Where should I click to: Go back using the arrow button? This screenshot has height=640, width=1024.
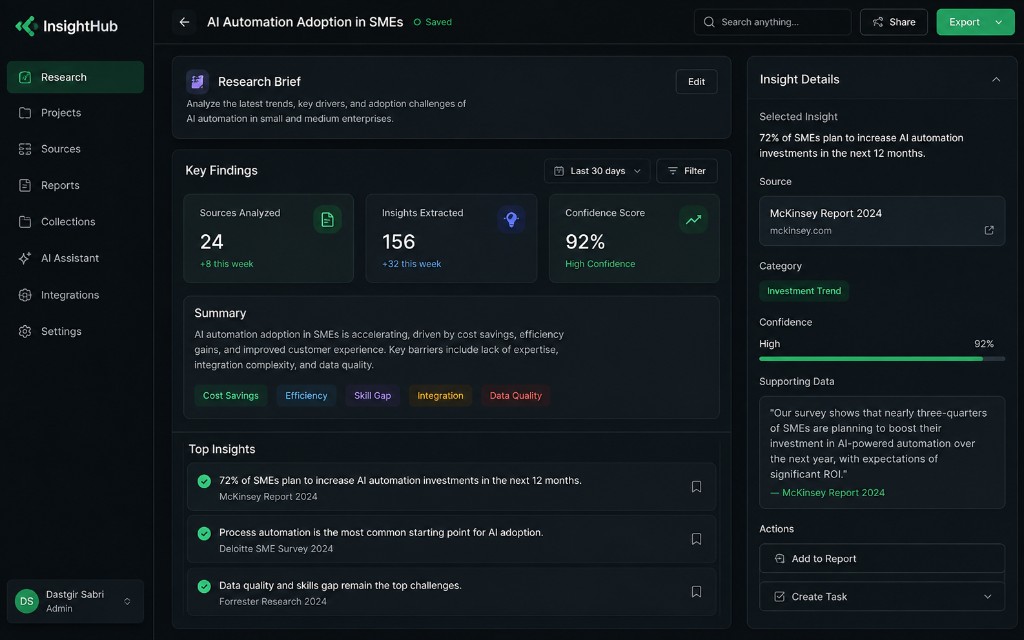click(184, 22)
